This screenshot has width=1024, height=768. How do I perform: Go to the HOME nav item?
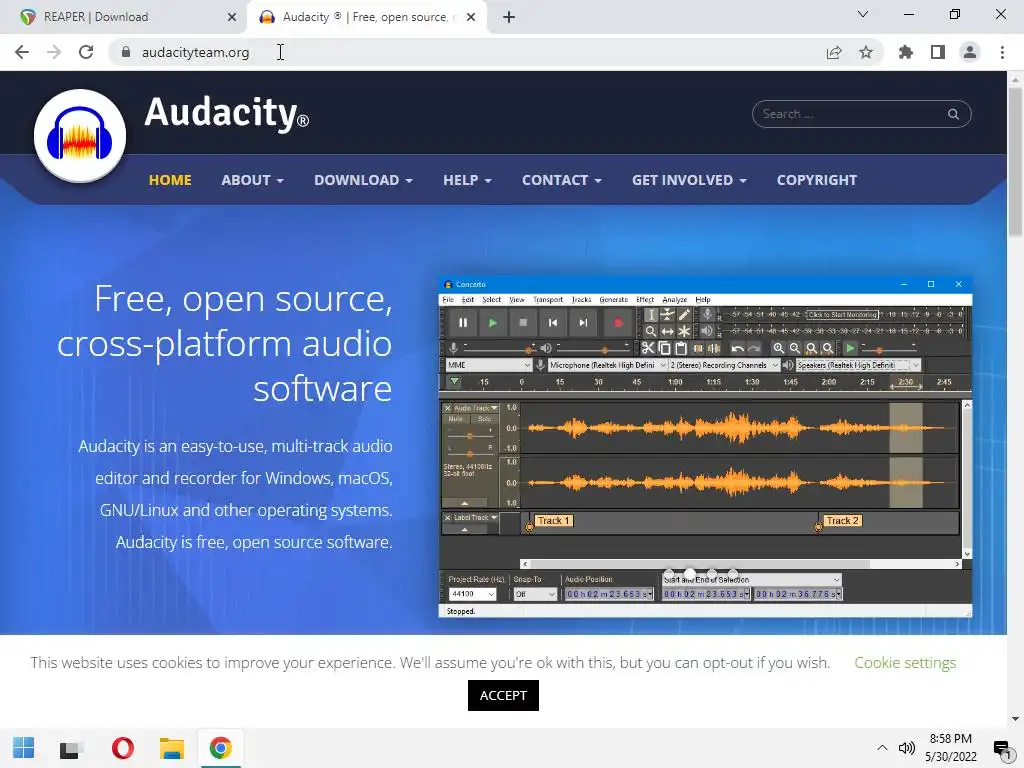click(x=170, y=180)
